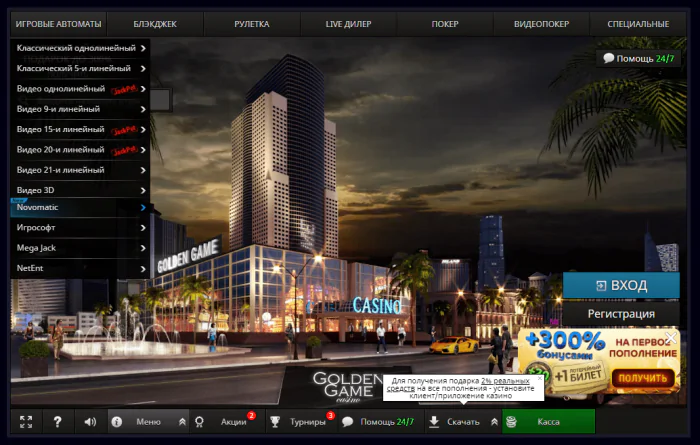Viewport: 700px width, 445px height.
Task: Expand Mega Jack arrow
Action: 143,248
